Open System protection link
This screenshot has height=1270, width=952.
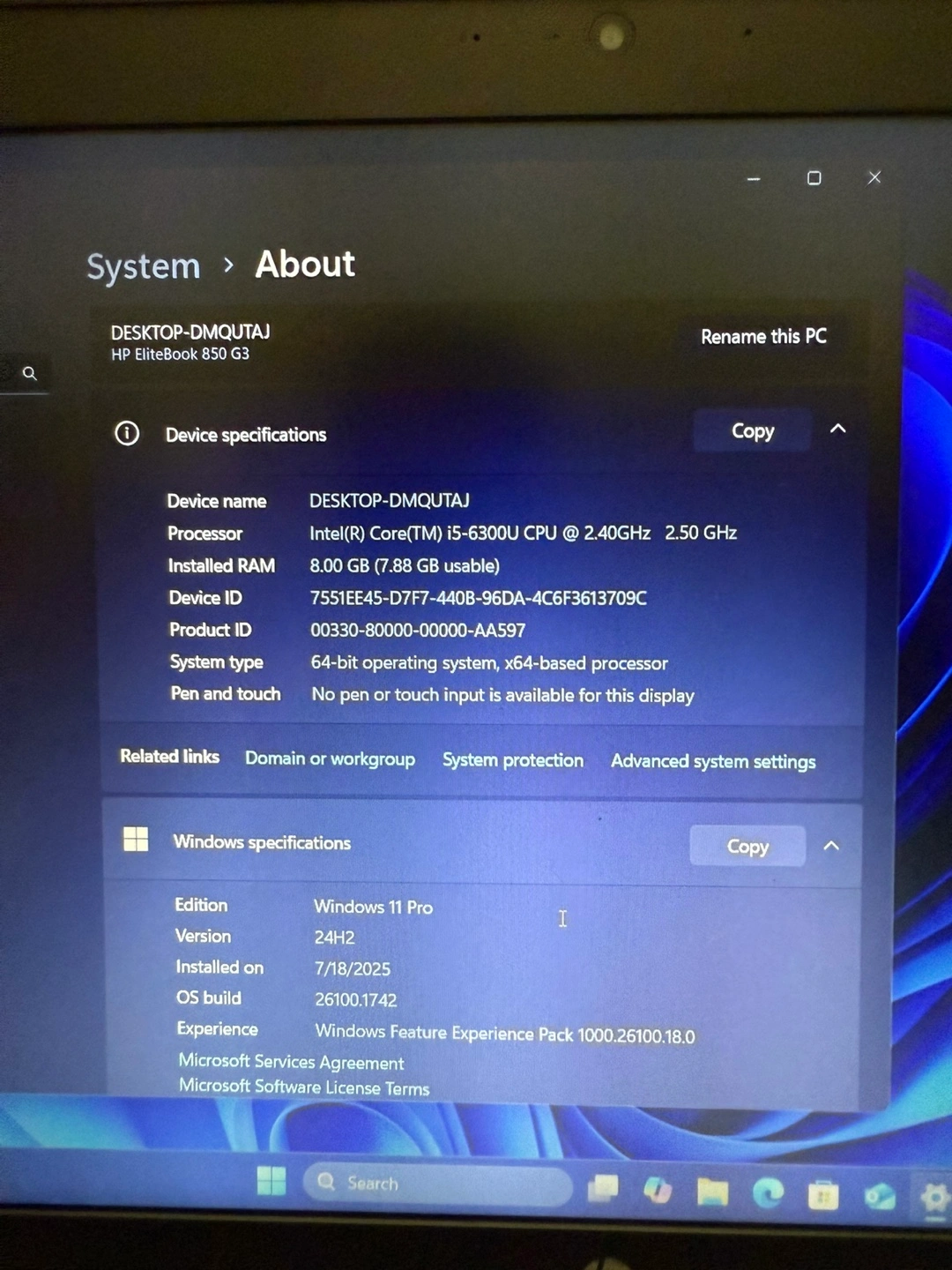coord(513,760)
